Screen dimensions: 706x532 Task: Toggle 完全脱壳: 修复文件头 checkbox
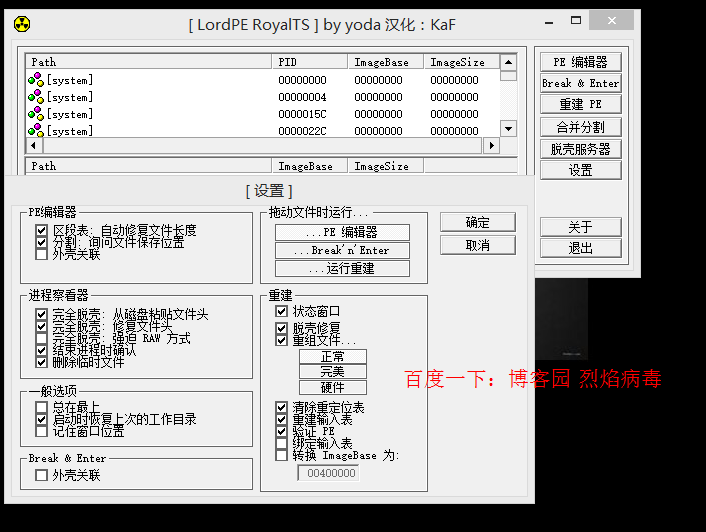point(41,326)
